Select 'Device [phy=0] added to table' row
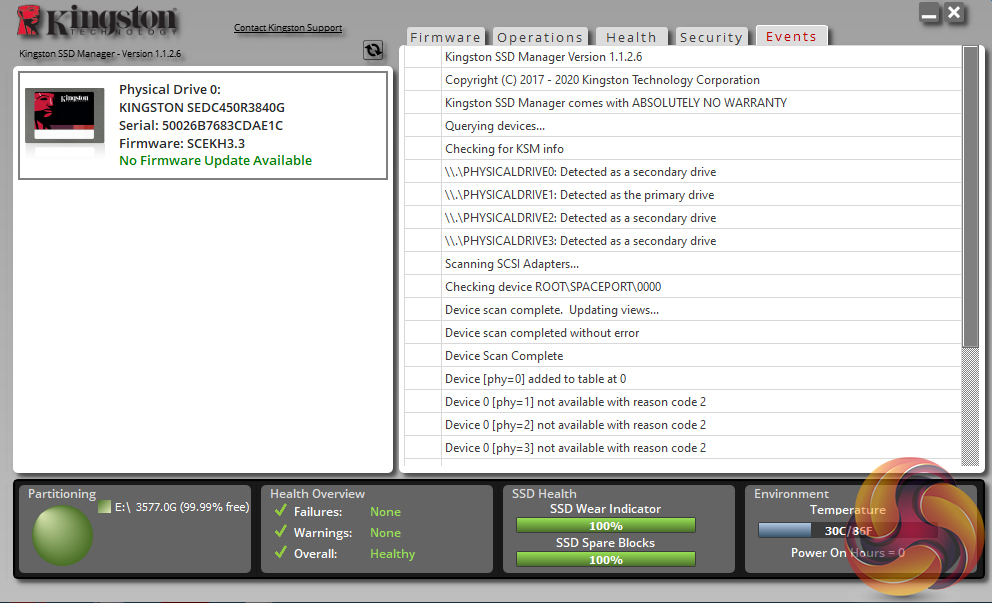Viewport: 992px width, 603px height. (x=683, y=379)
